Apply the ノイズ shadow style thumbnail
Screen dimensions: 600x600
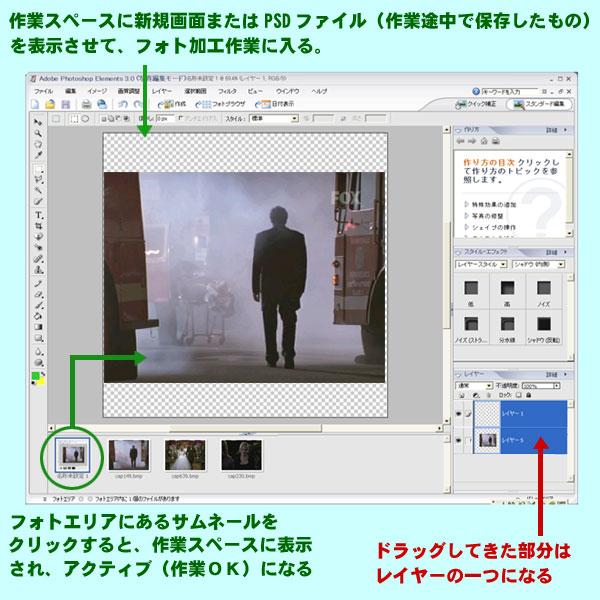[x=544, y=288]
